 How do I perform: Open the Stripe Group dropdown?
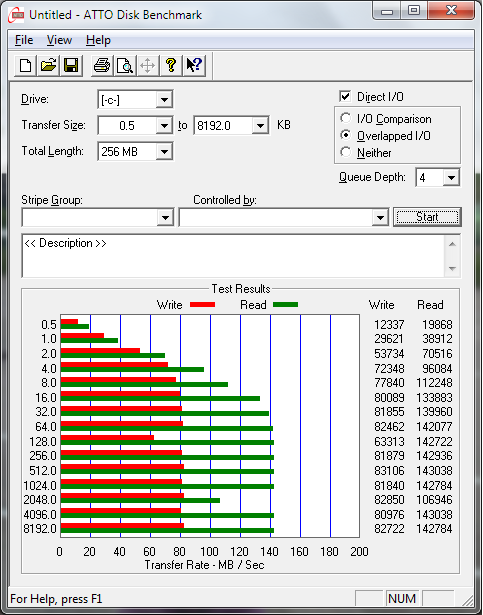[x=165, y=218]
